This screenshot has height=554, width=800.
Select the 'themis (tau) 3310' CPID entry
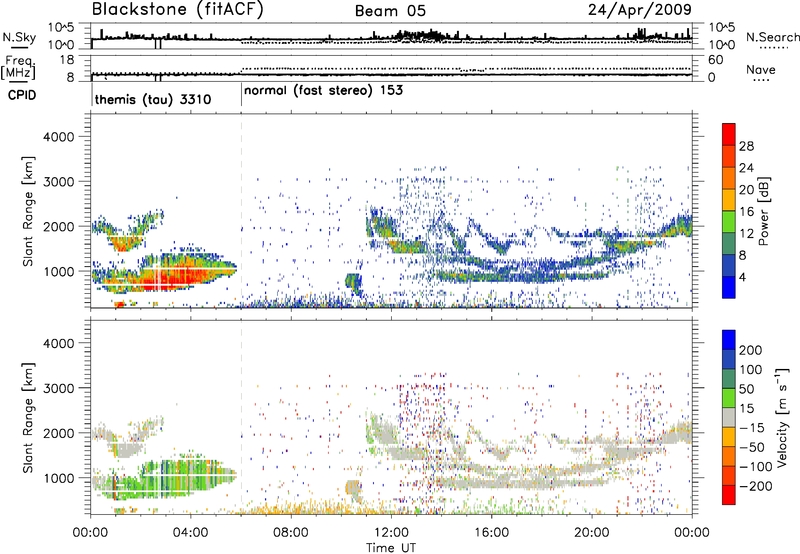coord(153,99)
